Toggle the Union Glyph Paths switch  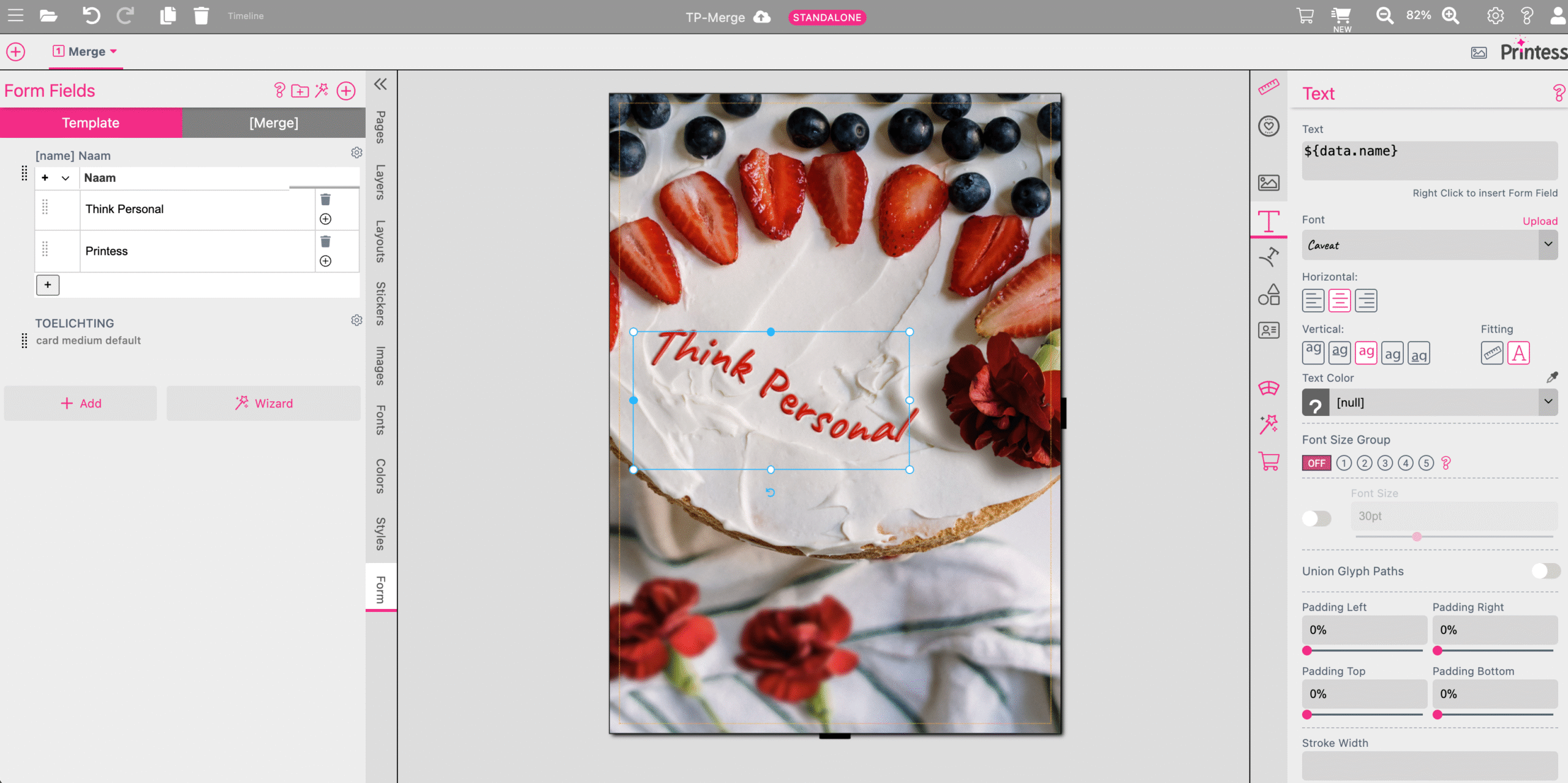coord(1545,571)
